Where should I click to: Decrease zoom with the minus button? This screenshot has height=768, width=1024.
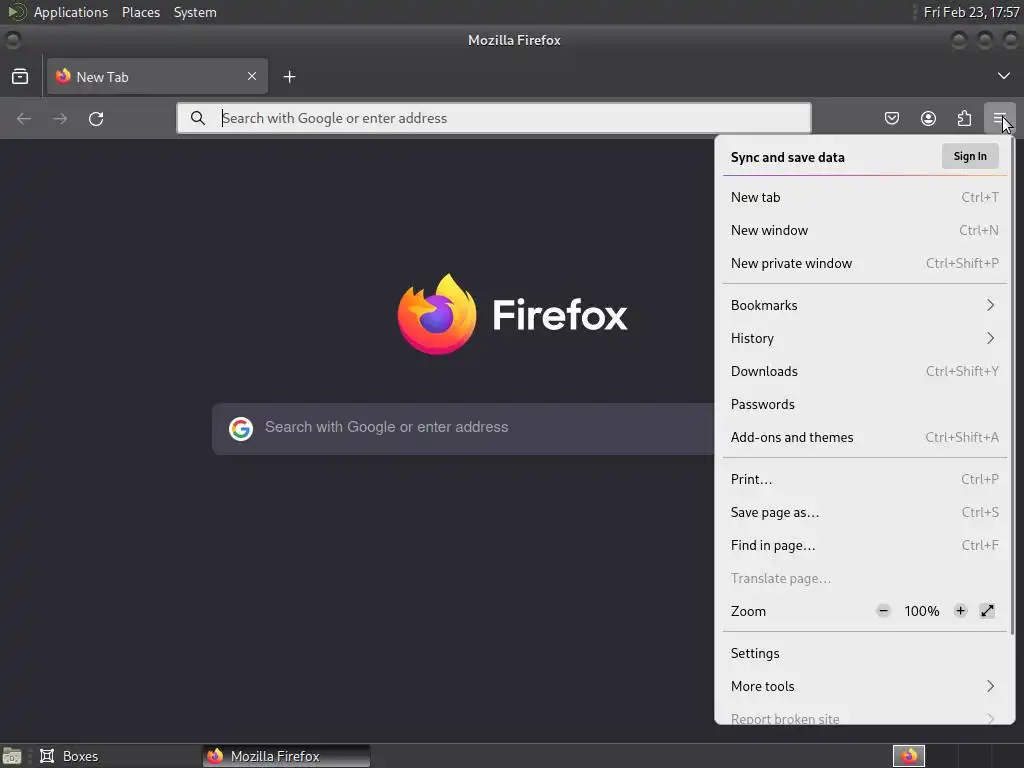point(883,611)
